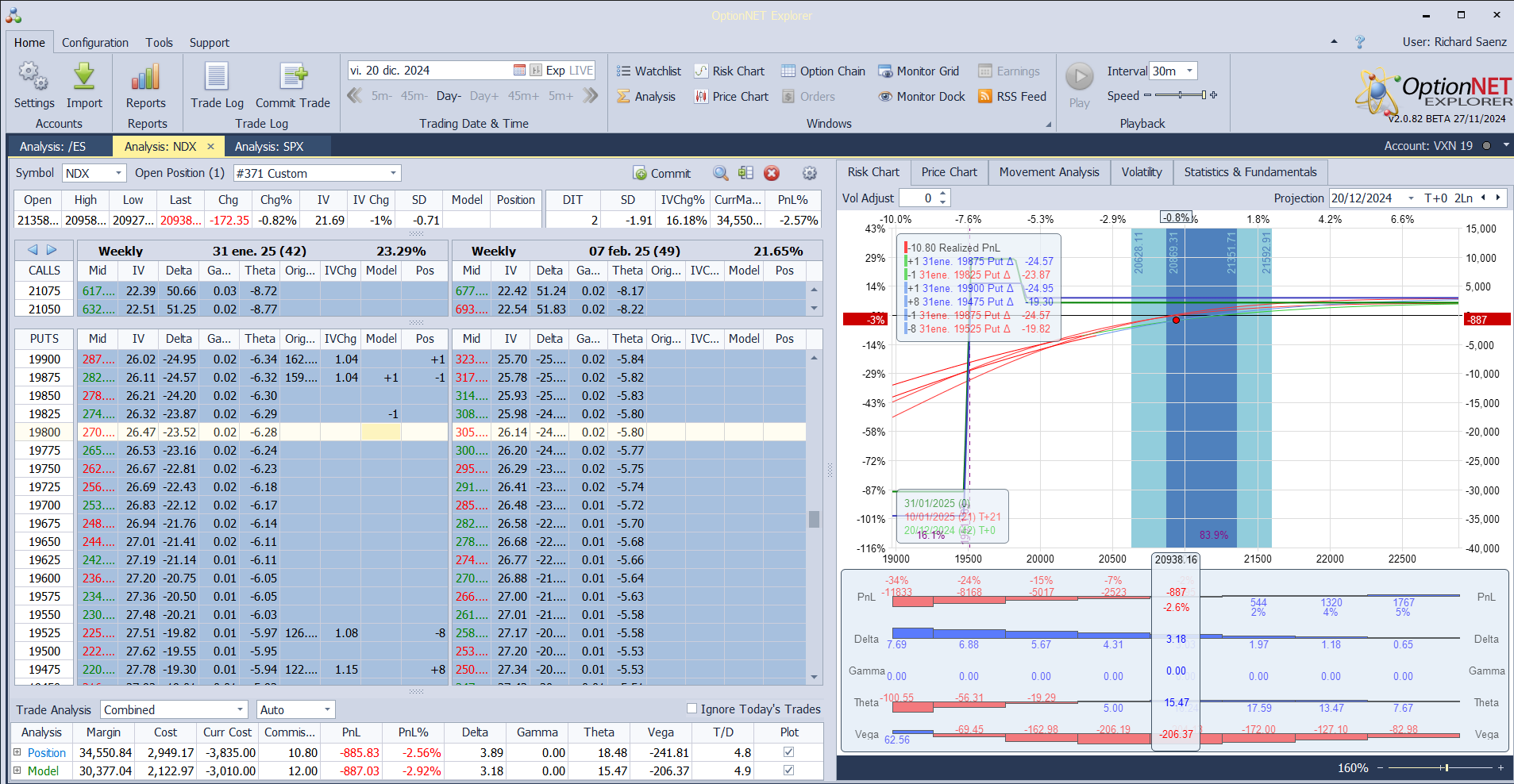Image resolution: width=1514 pixels, height=784 pixels.
Task: Expand the Position analysis row
Action: [x=17, y=751]
